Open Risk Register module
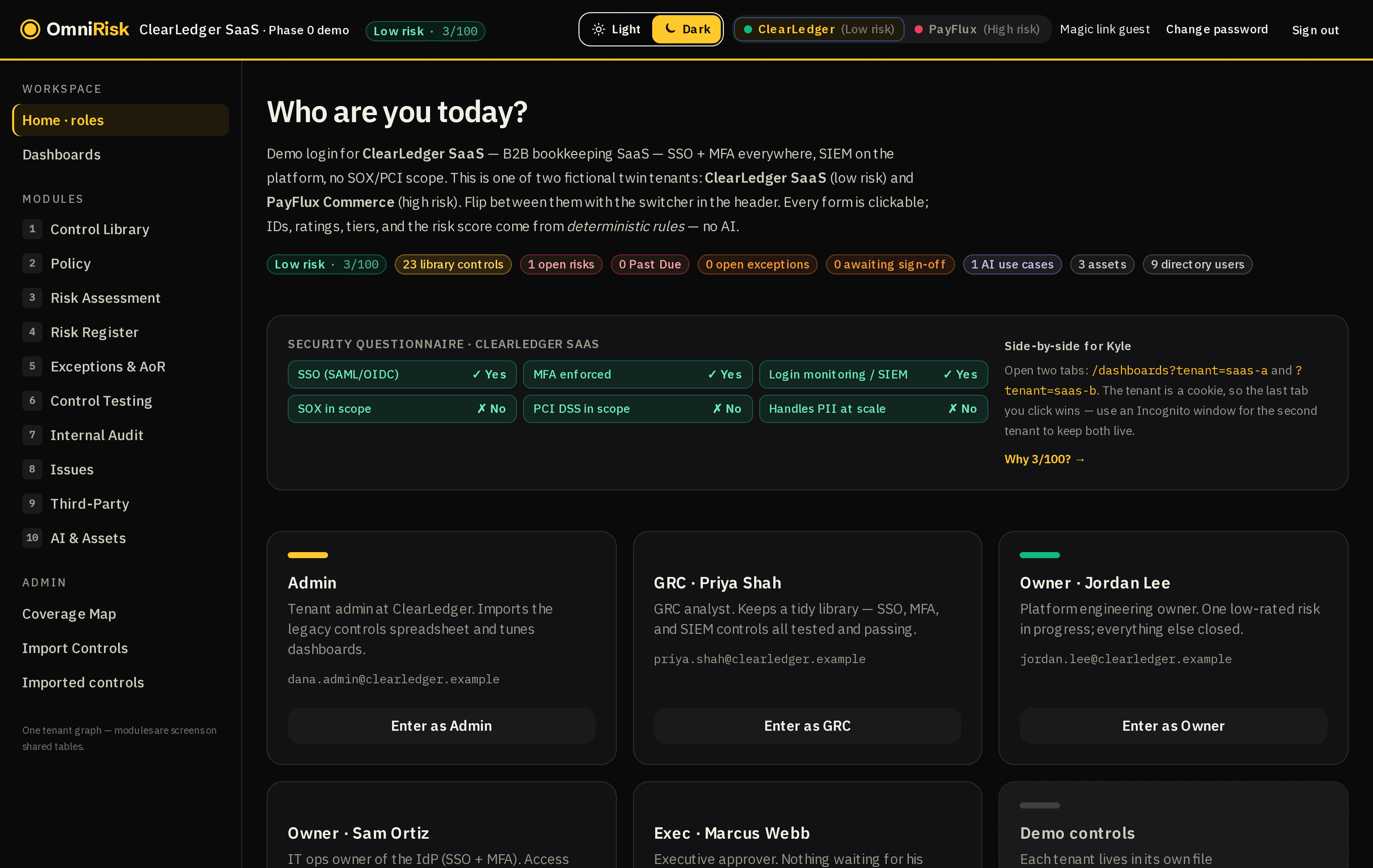This screenshot has width=1373, height=868. coord(120,332)
